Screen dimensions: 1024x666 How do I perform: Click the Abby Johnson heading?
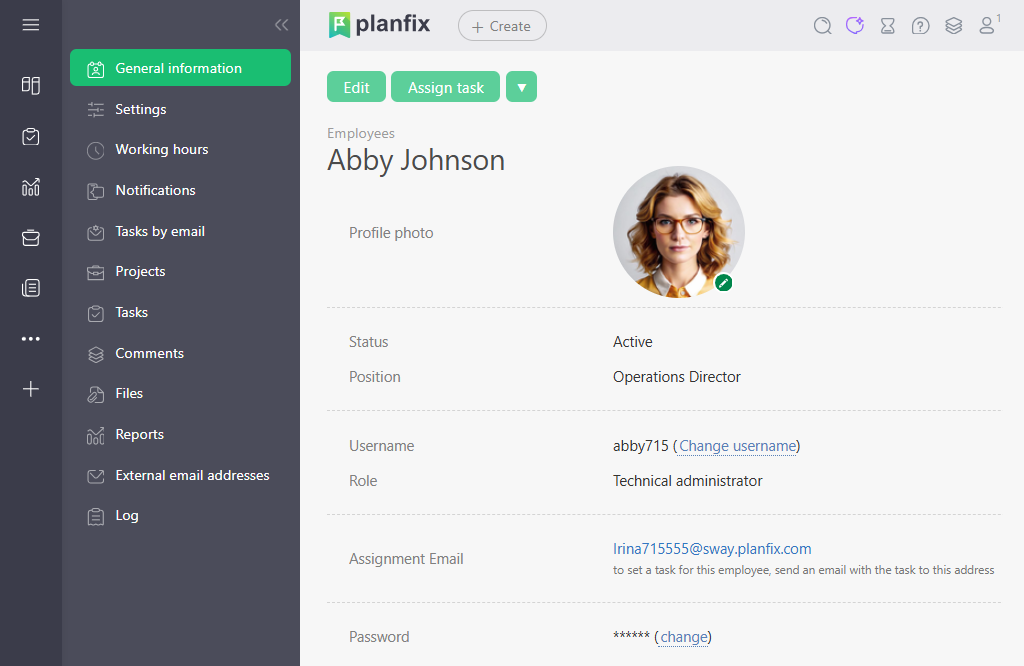coord(416,161)
